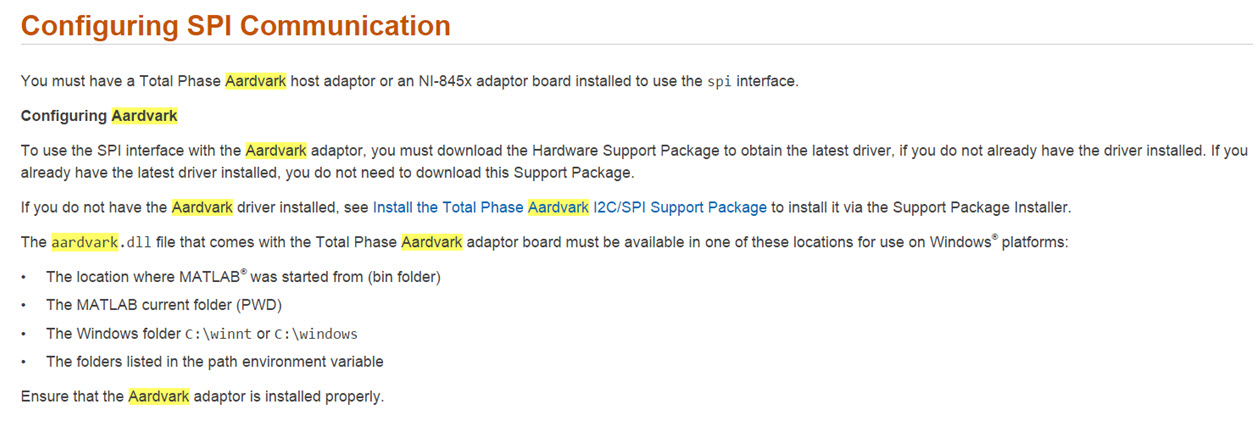Select the spi code word in first sentence
This screenshot has width=1254, height=425.
point(719,81)
